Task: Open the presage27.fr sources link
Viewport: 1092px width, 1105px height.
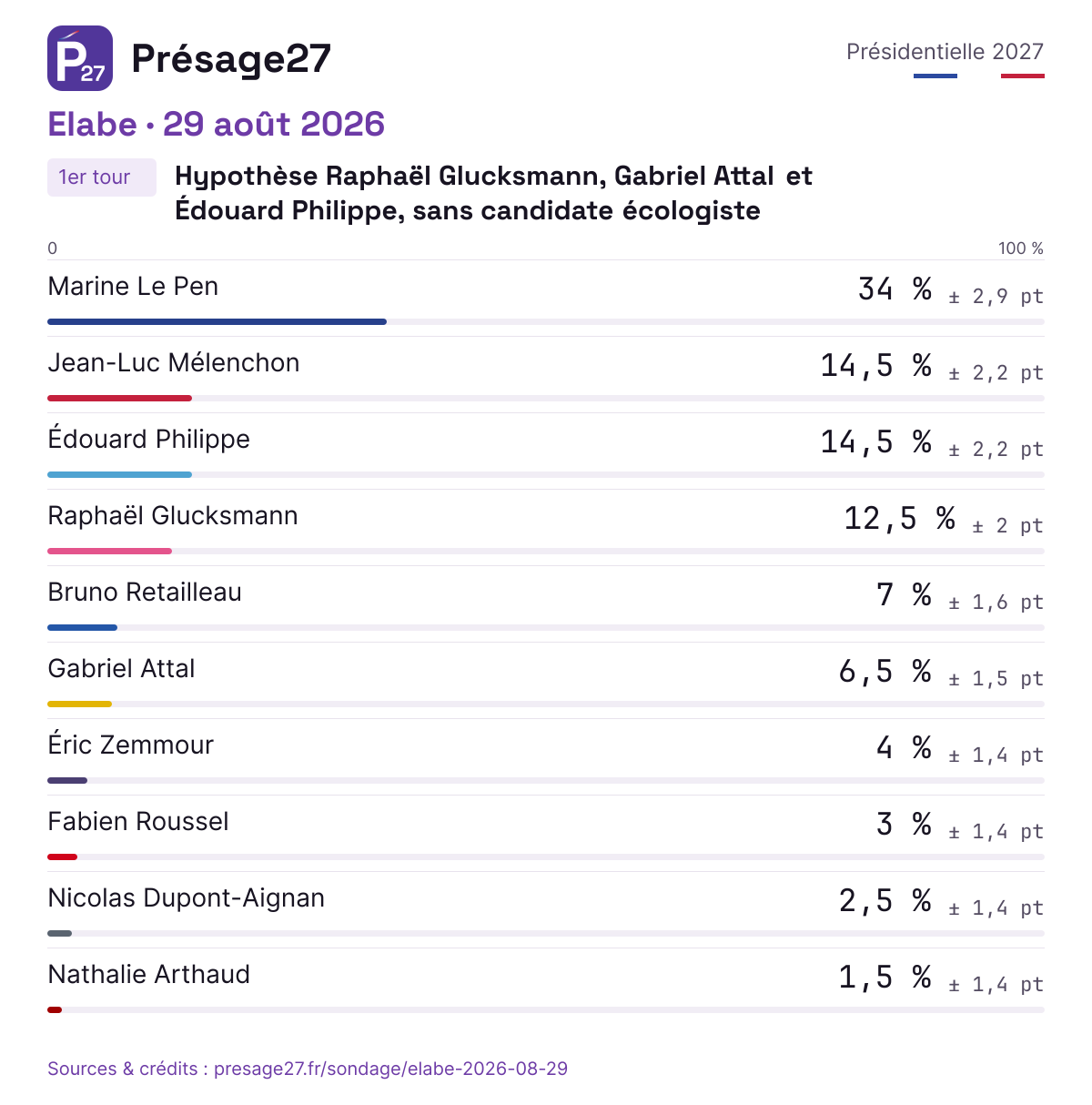Action: [308, 1069]
